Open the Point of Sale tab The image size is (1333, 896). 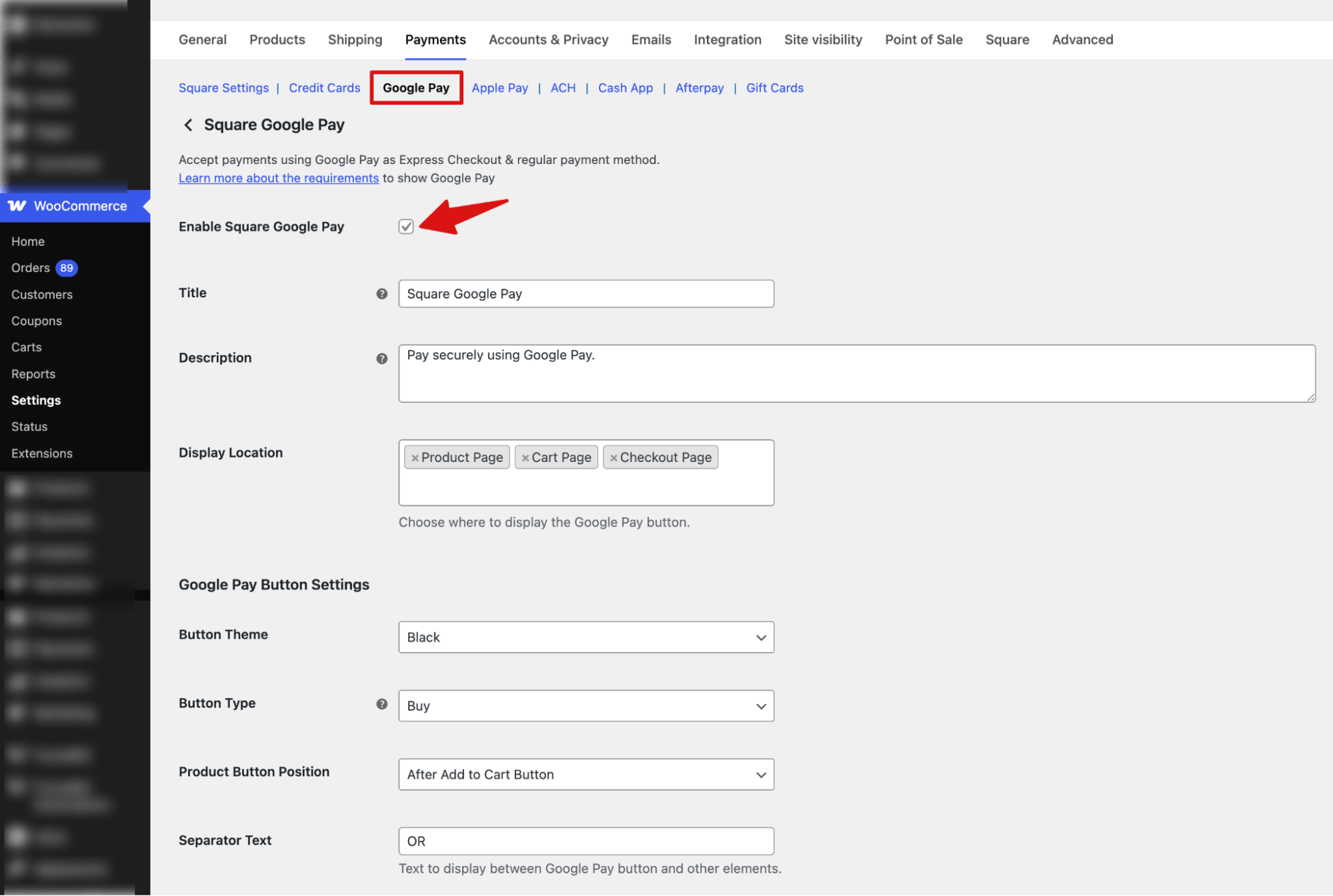924,39
